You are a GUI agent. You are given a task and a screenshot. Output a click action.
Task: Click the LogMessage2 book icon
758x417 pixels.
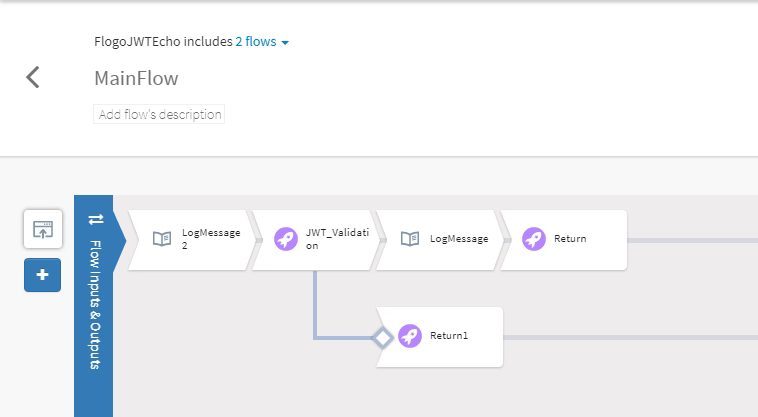coord(162,239)
